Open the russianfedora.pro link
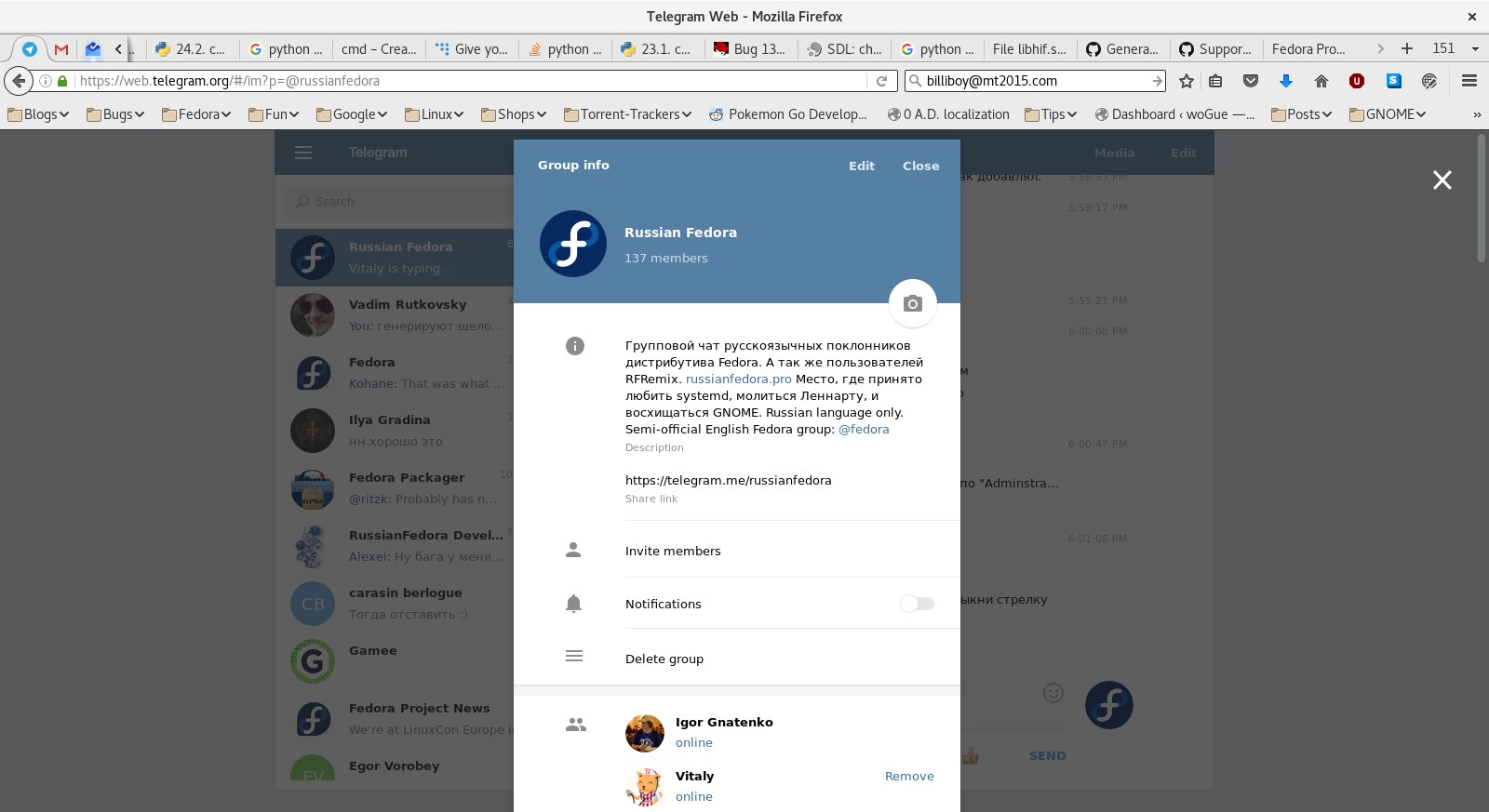The height and width of the screenshot is (812, 1489). [739, 379]
